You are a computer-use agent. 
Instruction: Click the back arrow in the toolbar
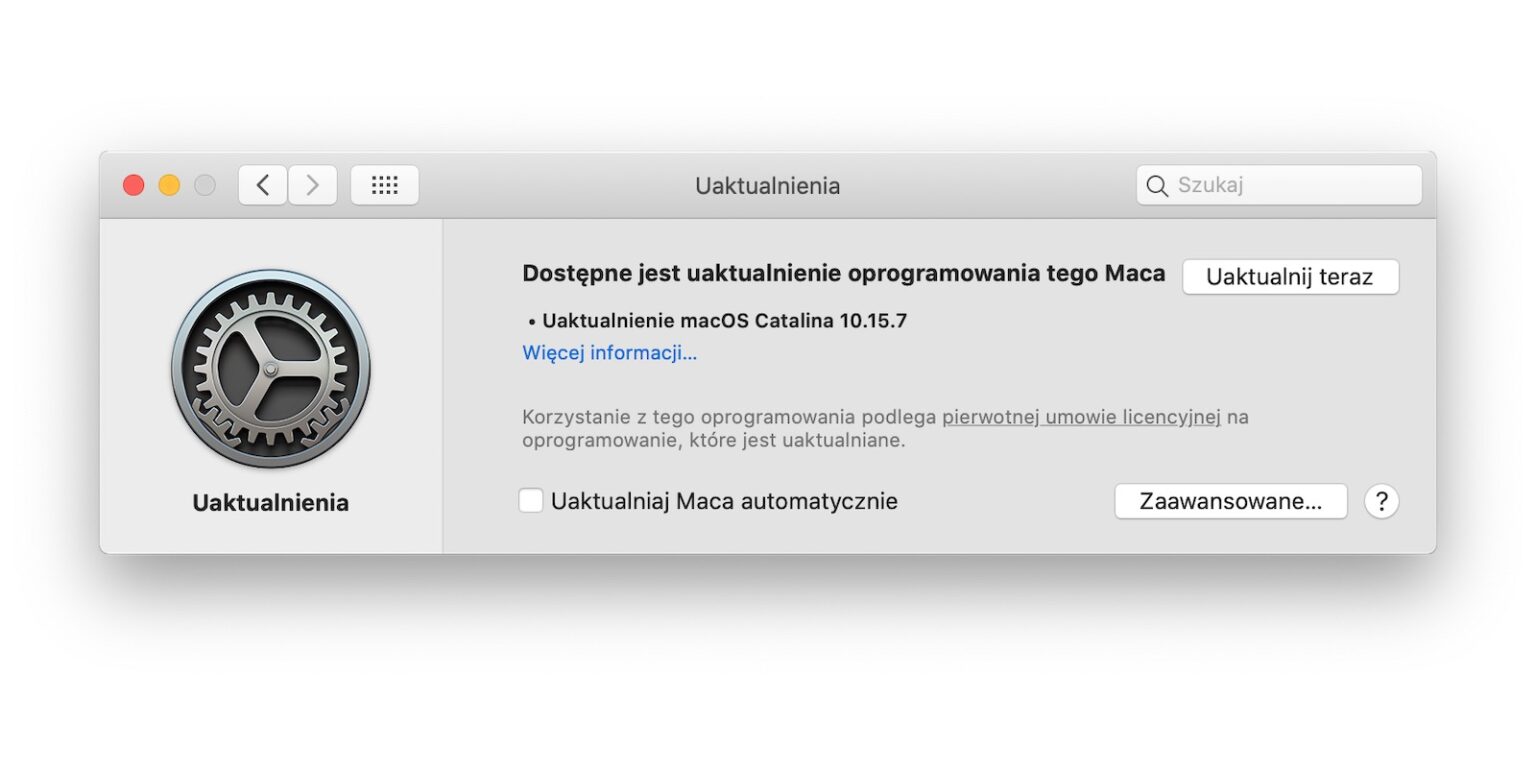[263, 185]
